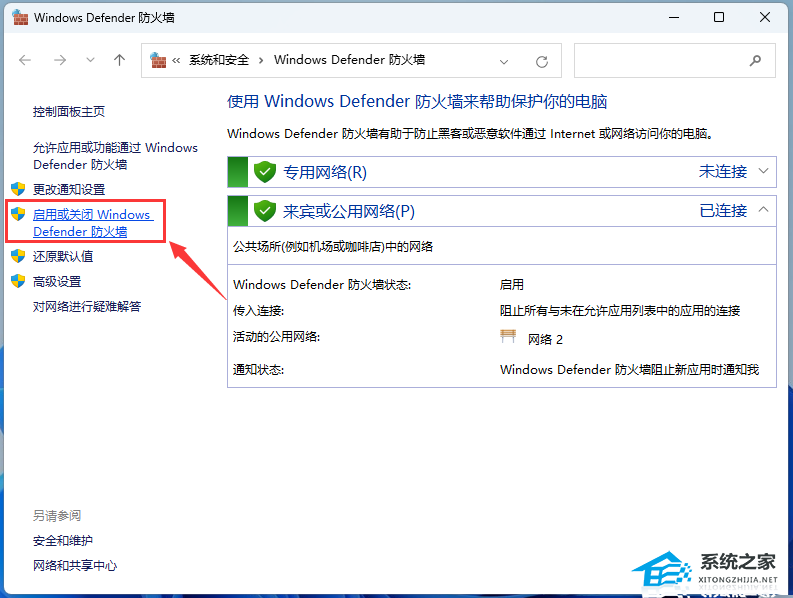The height and width of the screenshot is (598, 793).
Task: Click the 网络 2 network name
Action: coord(545,339)
